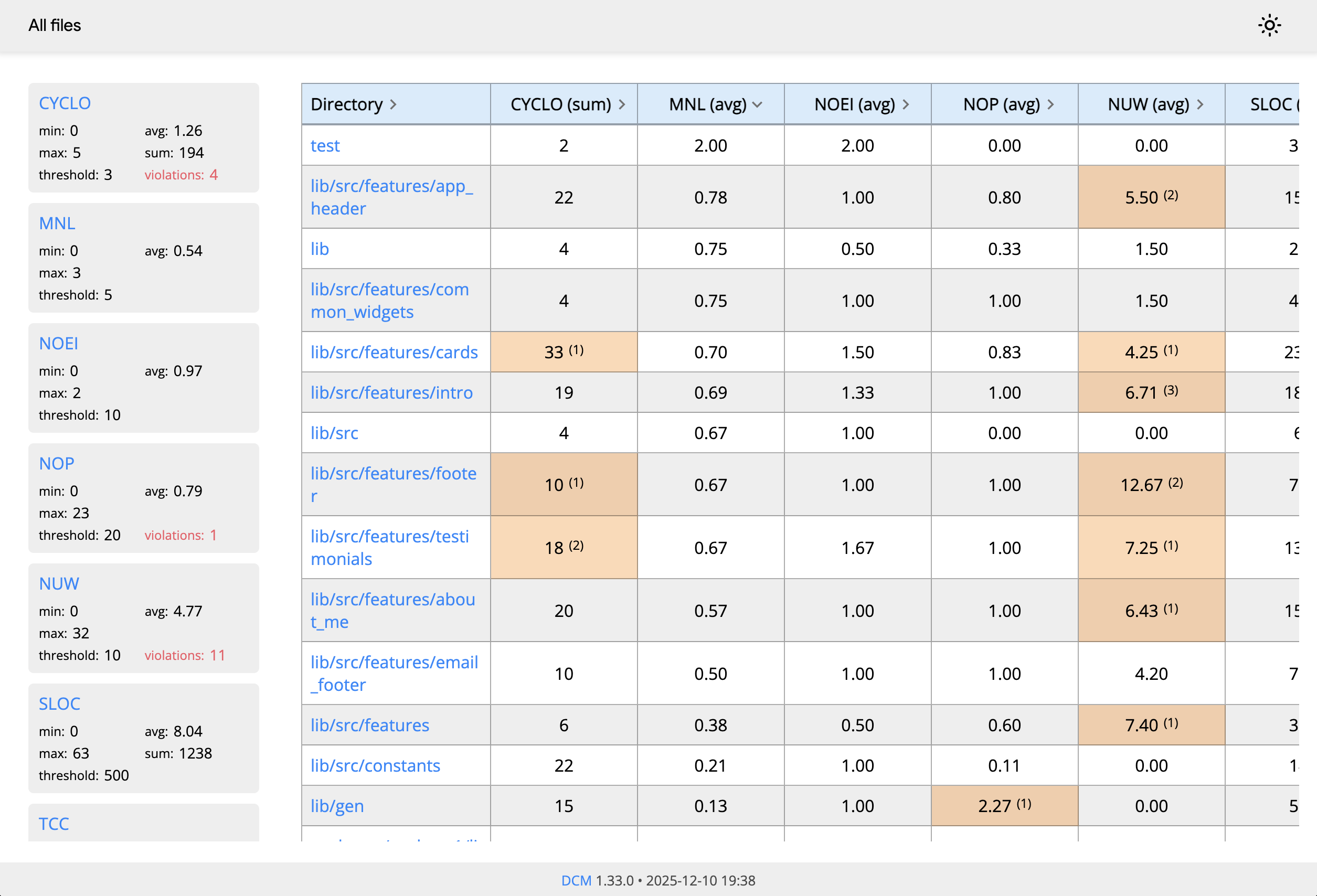Sort by NOEI (avg) column arrow
Viewport: 1317px width, 896px height.
pyautogui.click(x=906, y=104)
